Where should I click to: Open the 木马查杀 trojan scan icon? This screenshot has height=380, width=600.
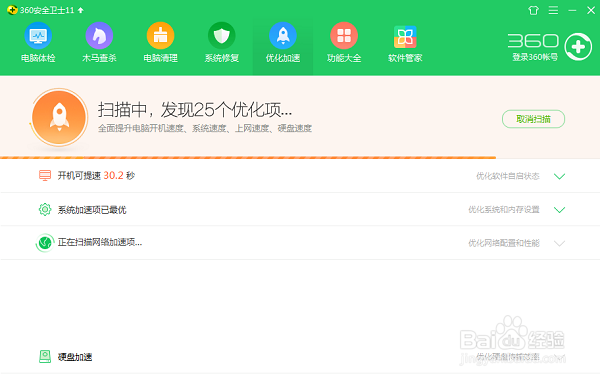click(99, 36)
